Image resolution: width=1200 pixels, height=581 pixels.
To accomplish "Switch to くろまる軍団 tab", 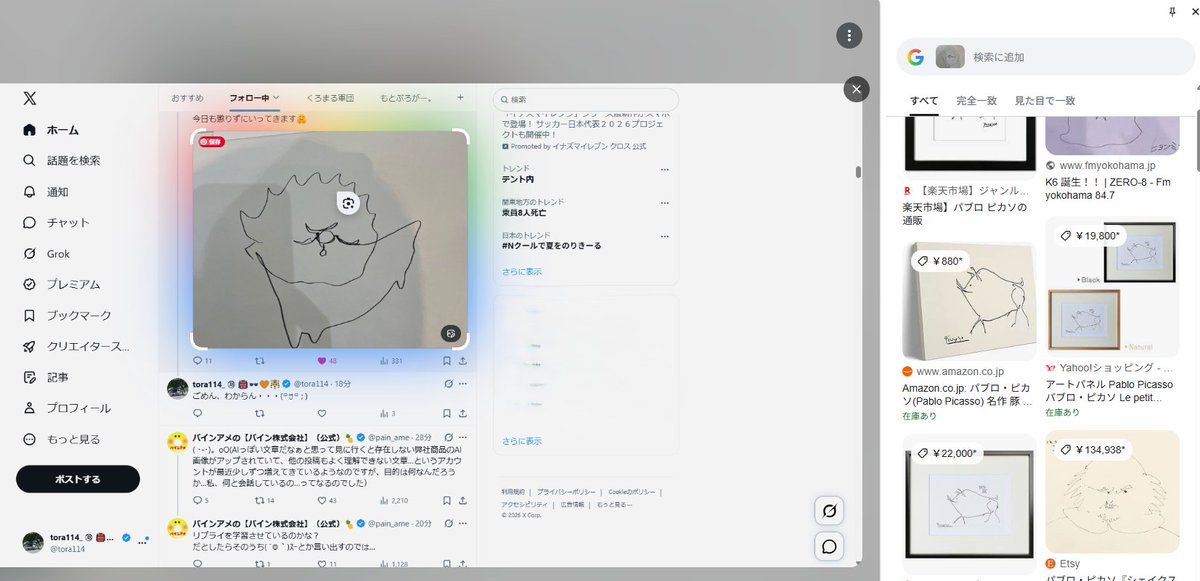I will click(330, 98).
